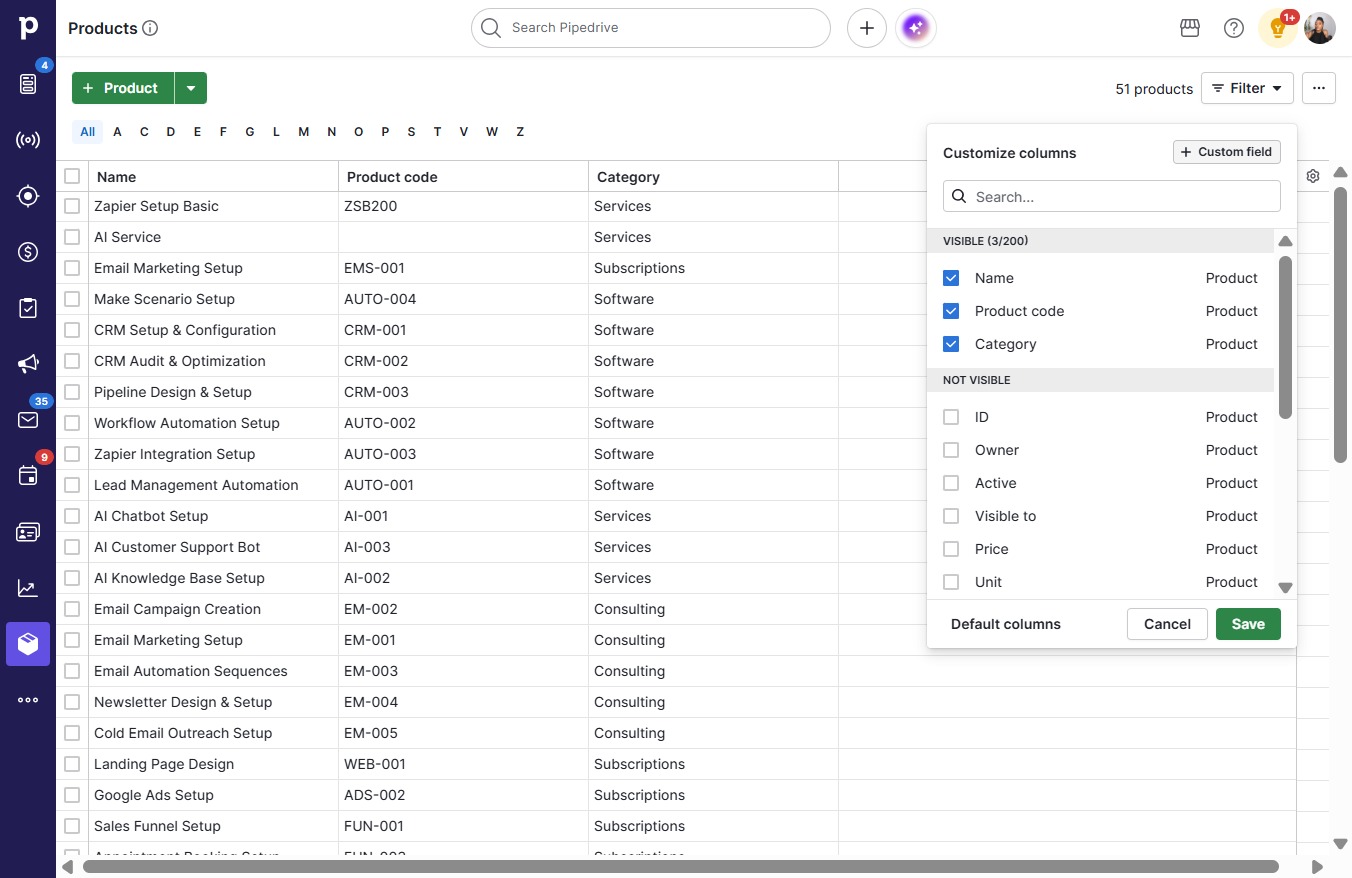Check ID column checkbox
The image size is (1352, 878).
coord(951,417)
